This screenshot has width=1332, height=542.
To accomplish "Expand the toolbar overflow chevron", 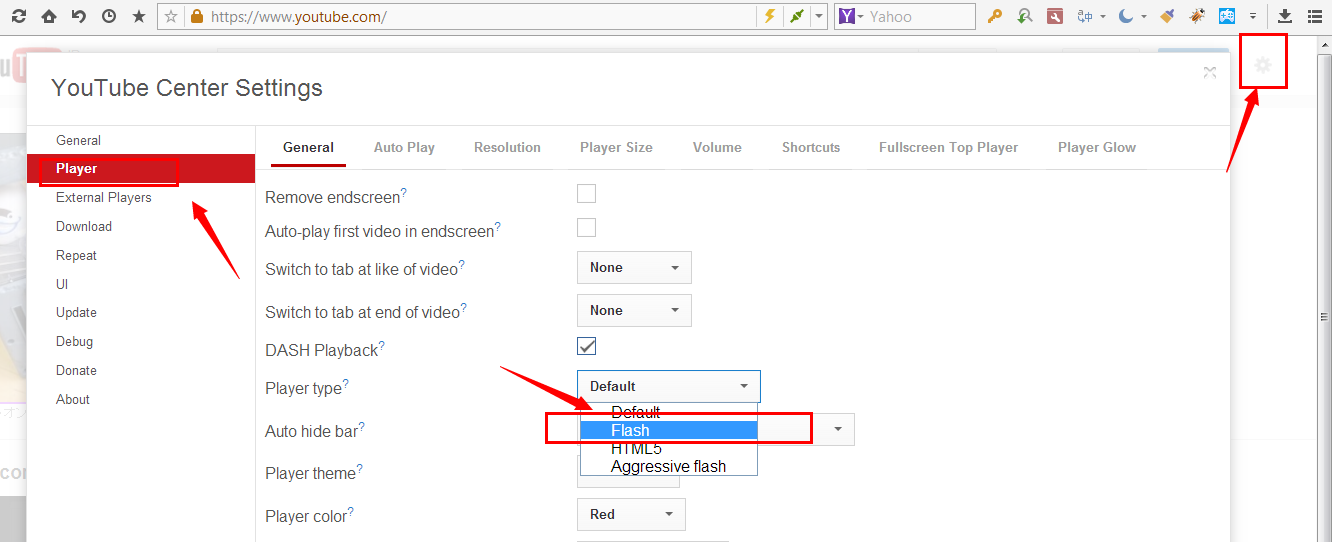I will 1253,17.
